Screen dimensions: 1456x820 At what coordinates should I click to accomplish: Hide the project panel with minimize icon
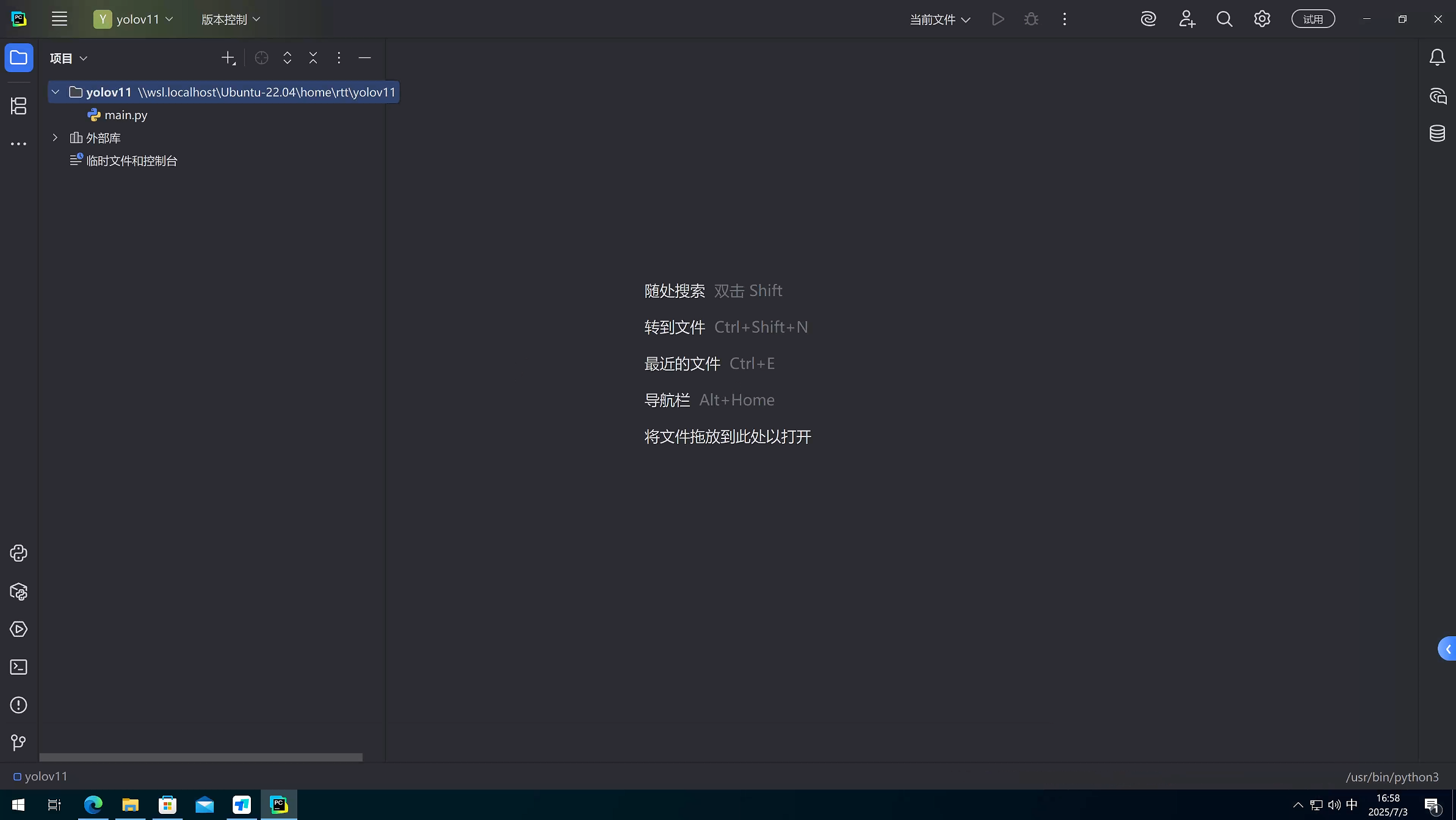[364, 58]
